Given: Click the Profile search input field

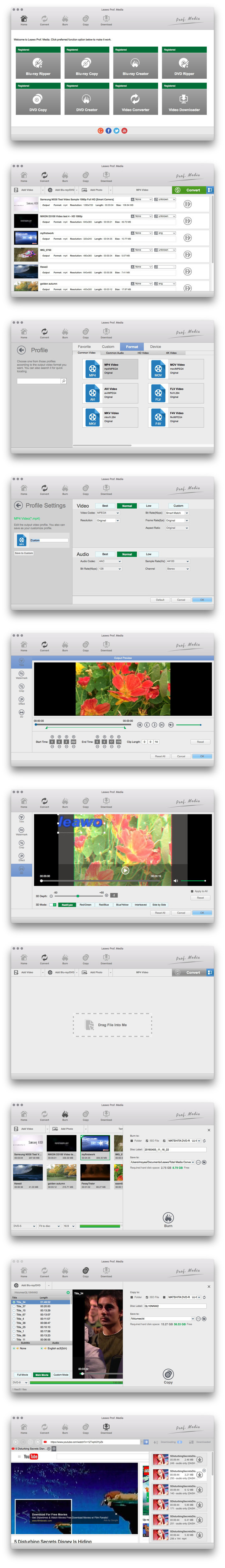Looking at the screenshot, I should [39, 381].
